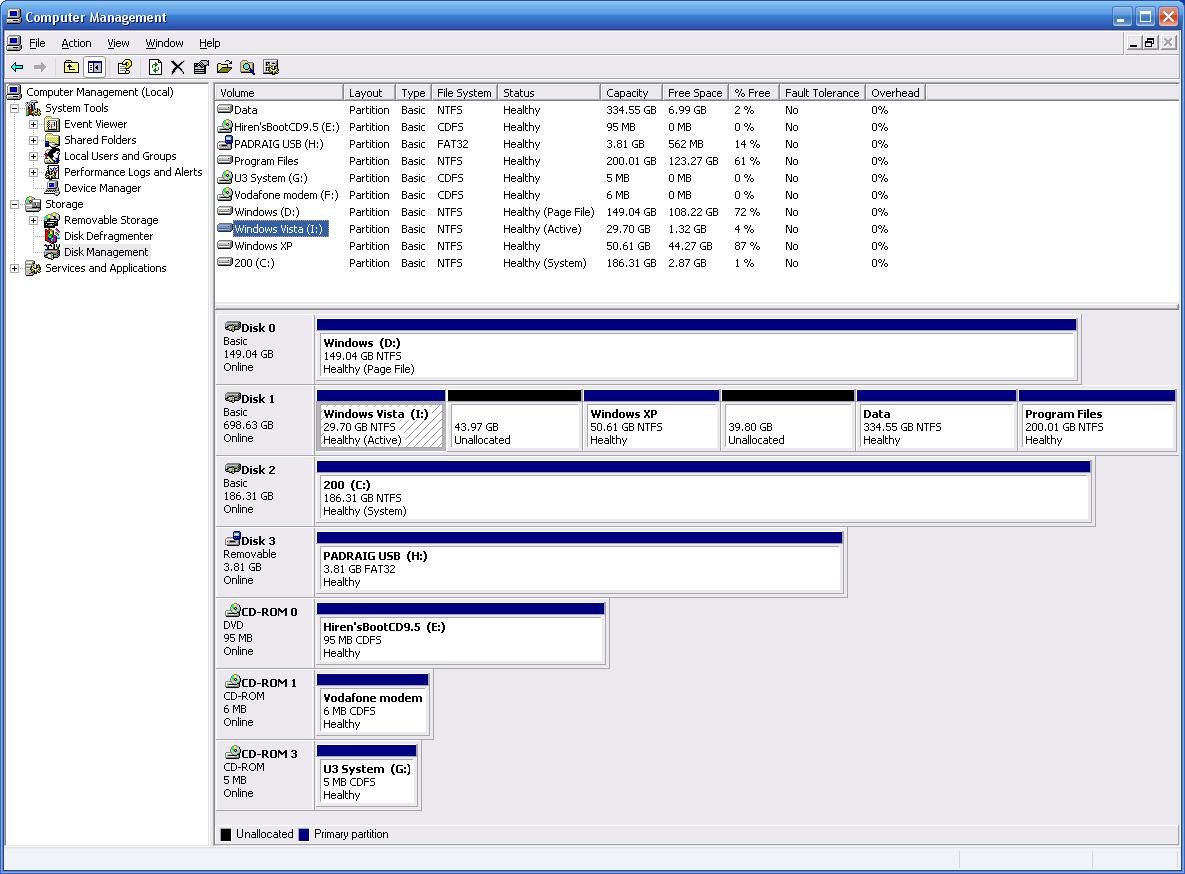Expand Performance Logs and Alerts node

pos(33,172)
